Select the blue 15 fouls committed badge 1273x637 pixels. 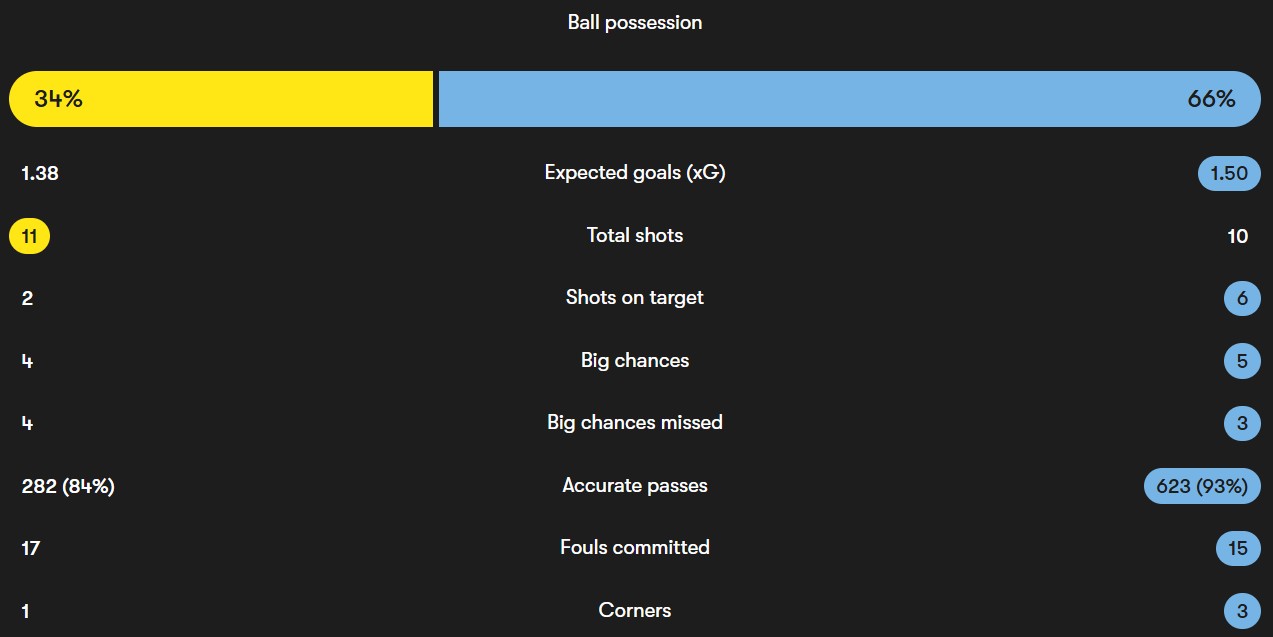coord(1238,548)
